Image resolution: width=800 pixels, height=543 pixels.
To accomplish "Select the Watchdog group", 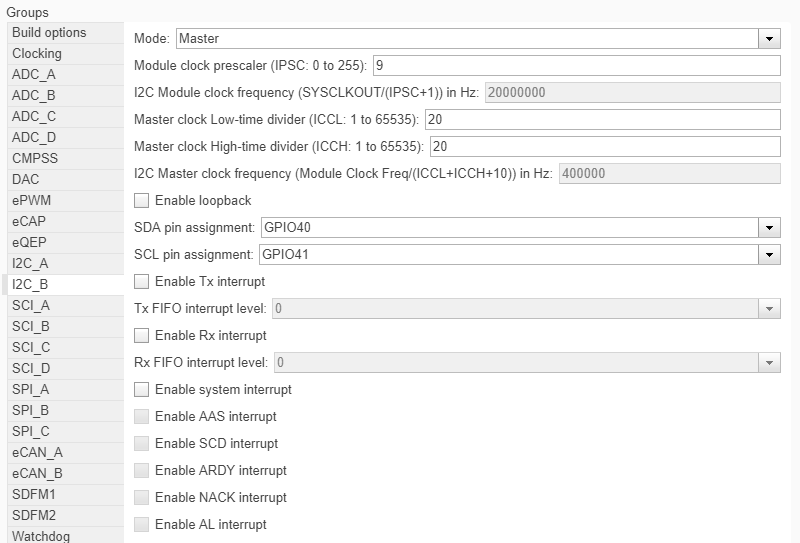I will (x=41, y=536).
